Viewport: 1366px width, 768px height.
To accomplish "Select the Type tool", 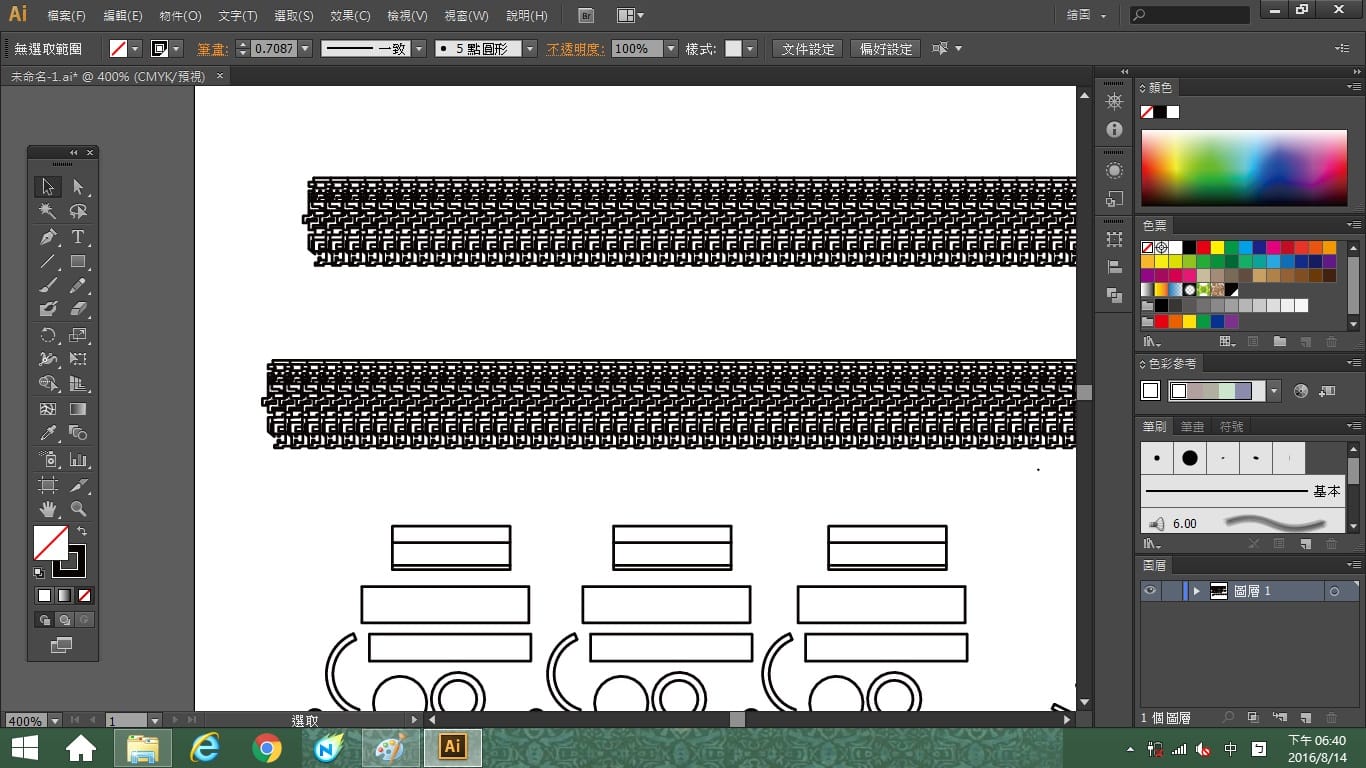I will [78, 237].
